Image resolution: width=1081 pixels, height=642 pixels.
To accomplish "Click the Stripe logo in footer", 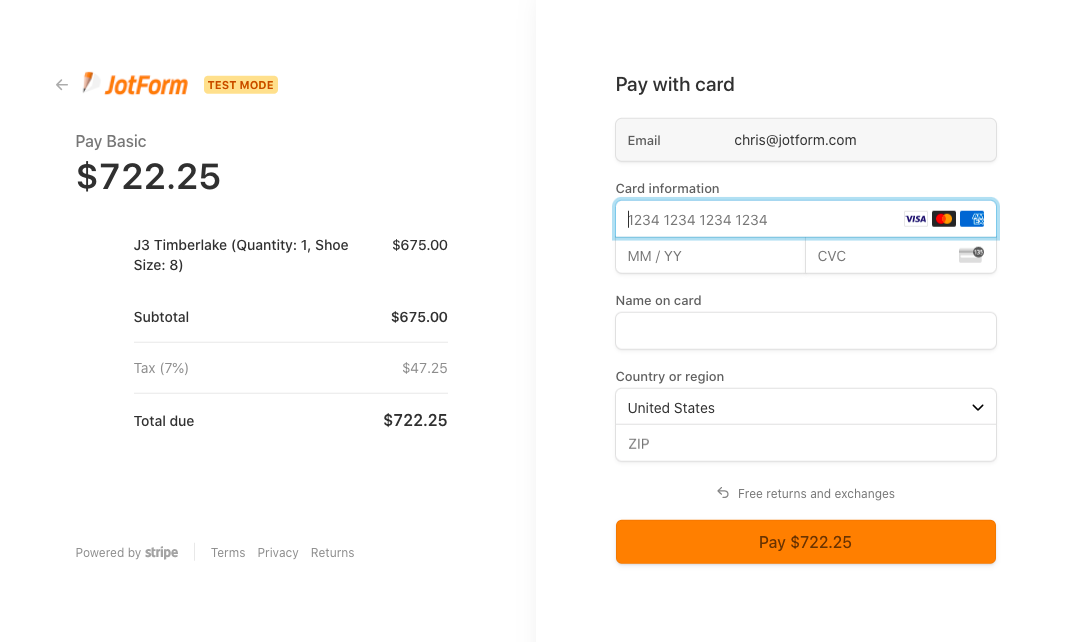I will coord(161,552).
